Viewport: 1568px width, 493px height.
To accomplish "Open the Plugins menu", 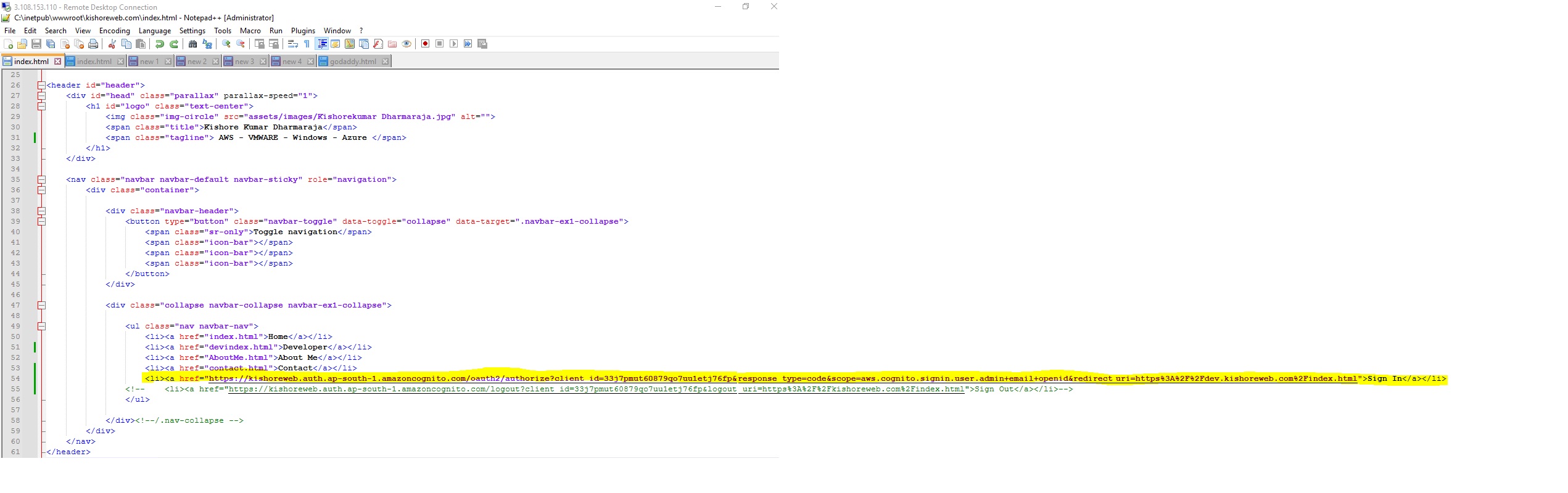I will tap(303, 31).
